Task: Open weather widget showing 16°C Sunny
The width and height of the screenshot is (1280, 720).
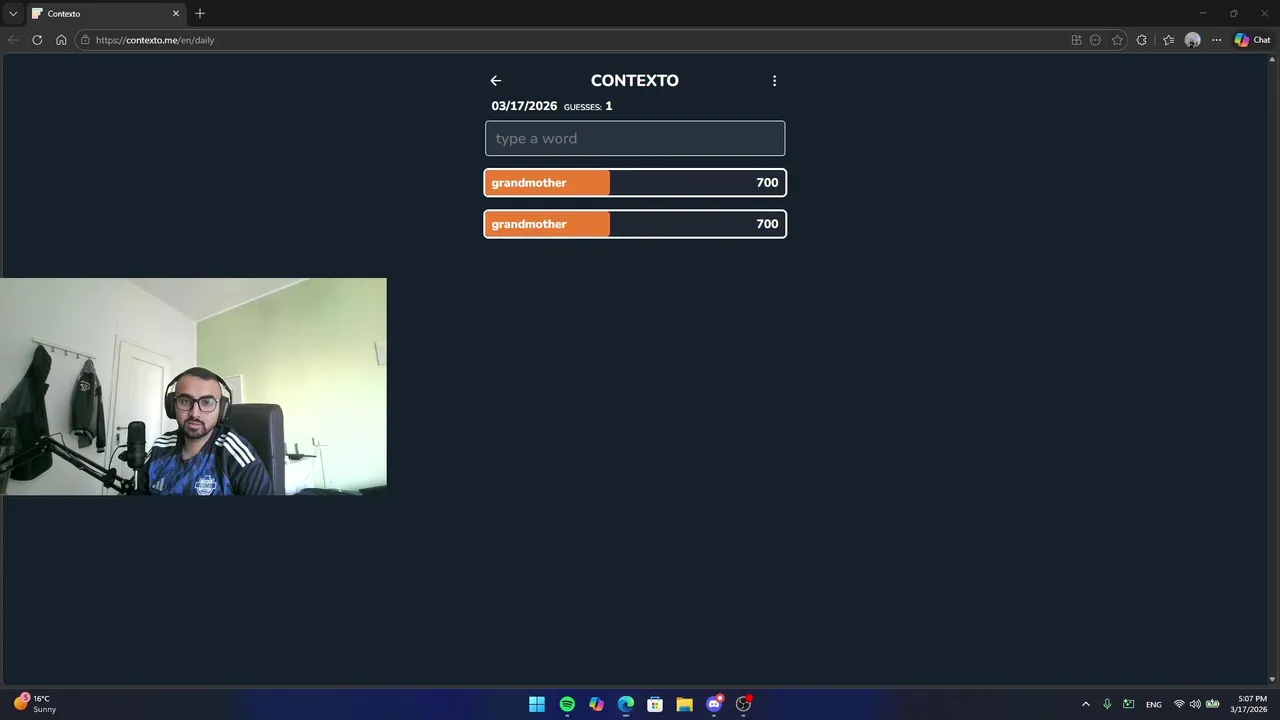Action: click(35, 704)
